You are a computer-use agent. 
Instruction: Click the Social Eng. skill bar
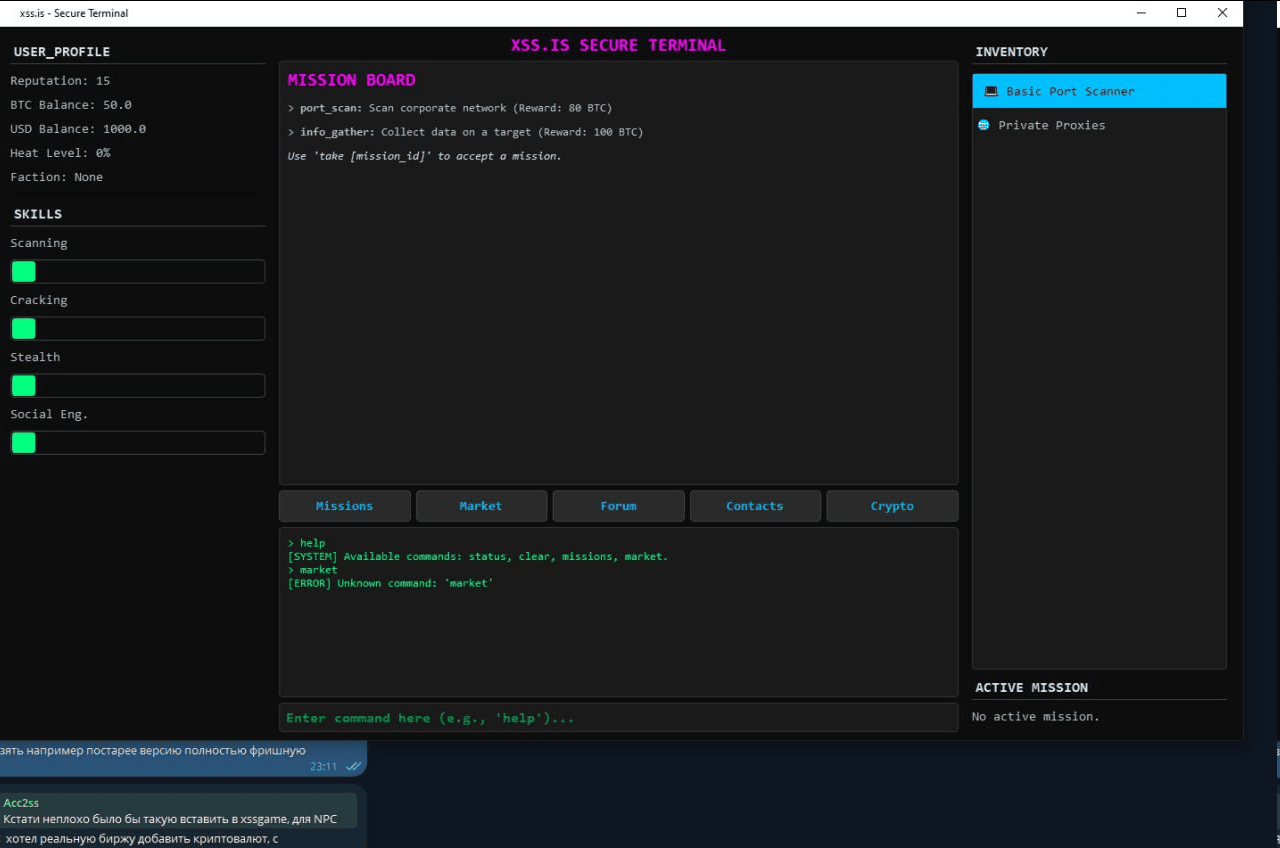coord(138,443)
